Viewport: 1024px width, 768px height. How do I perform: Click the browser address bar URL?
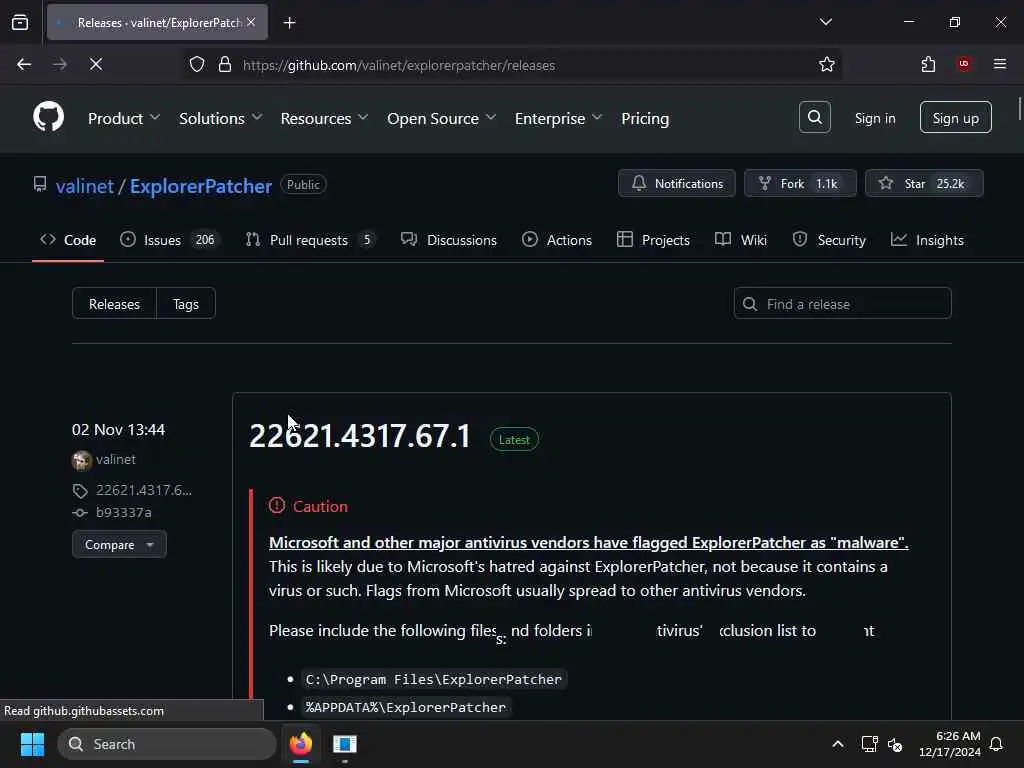(x=398, y=65)
